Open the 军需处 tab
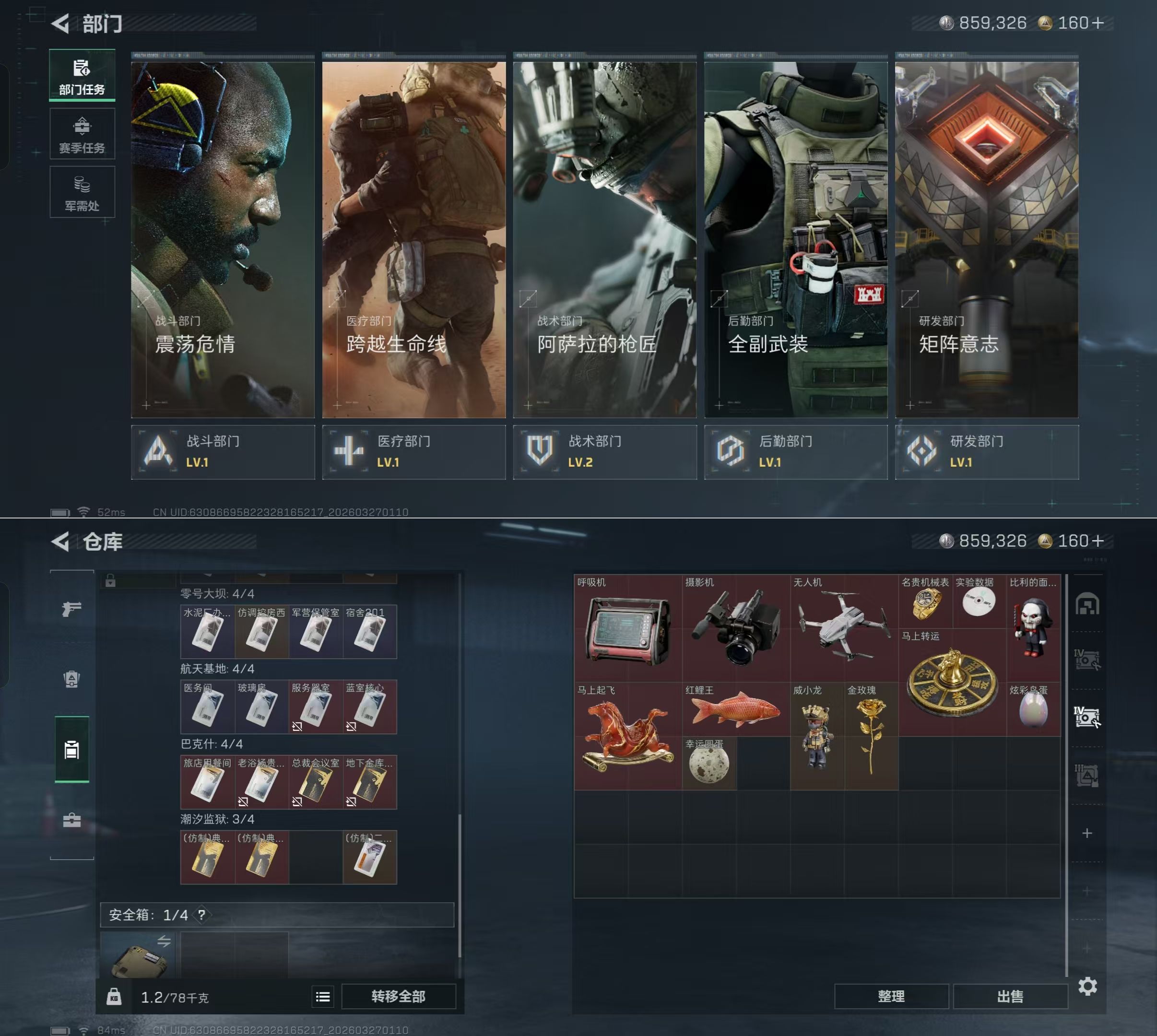The width and height of the screenshot is (1157, 1036). click(x=82, y=192)
